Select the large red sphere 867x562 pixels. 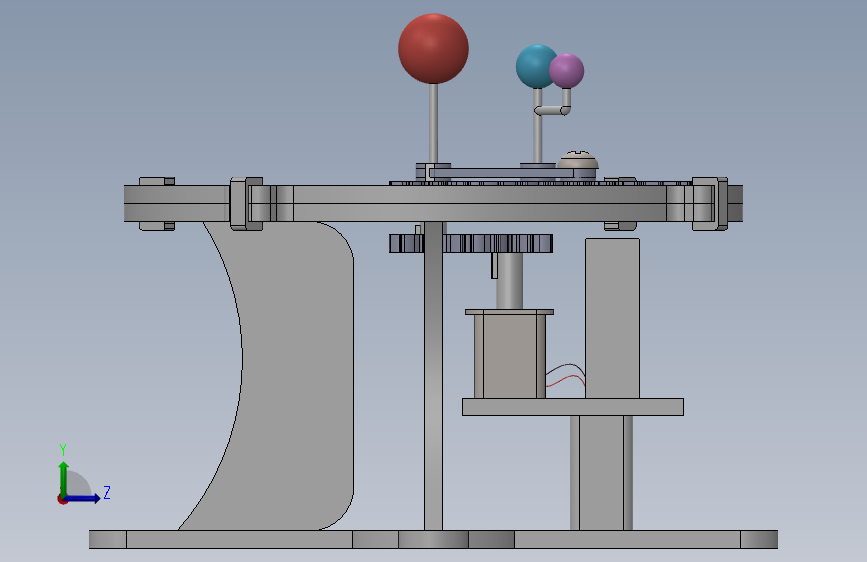pos(434,49)
